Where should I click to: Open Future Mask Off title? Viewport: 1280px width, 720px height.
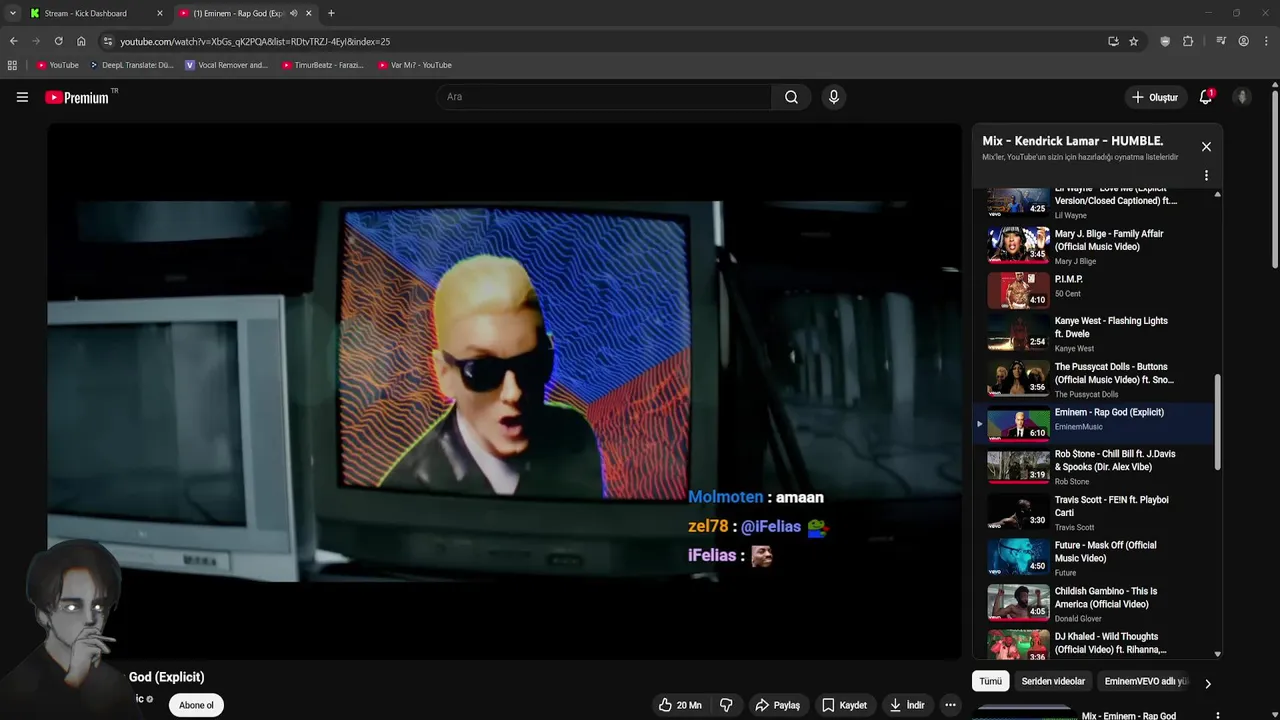1105,552
